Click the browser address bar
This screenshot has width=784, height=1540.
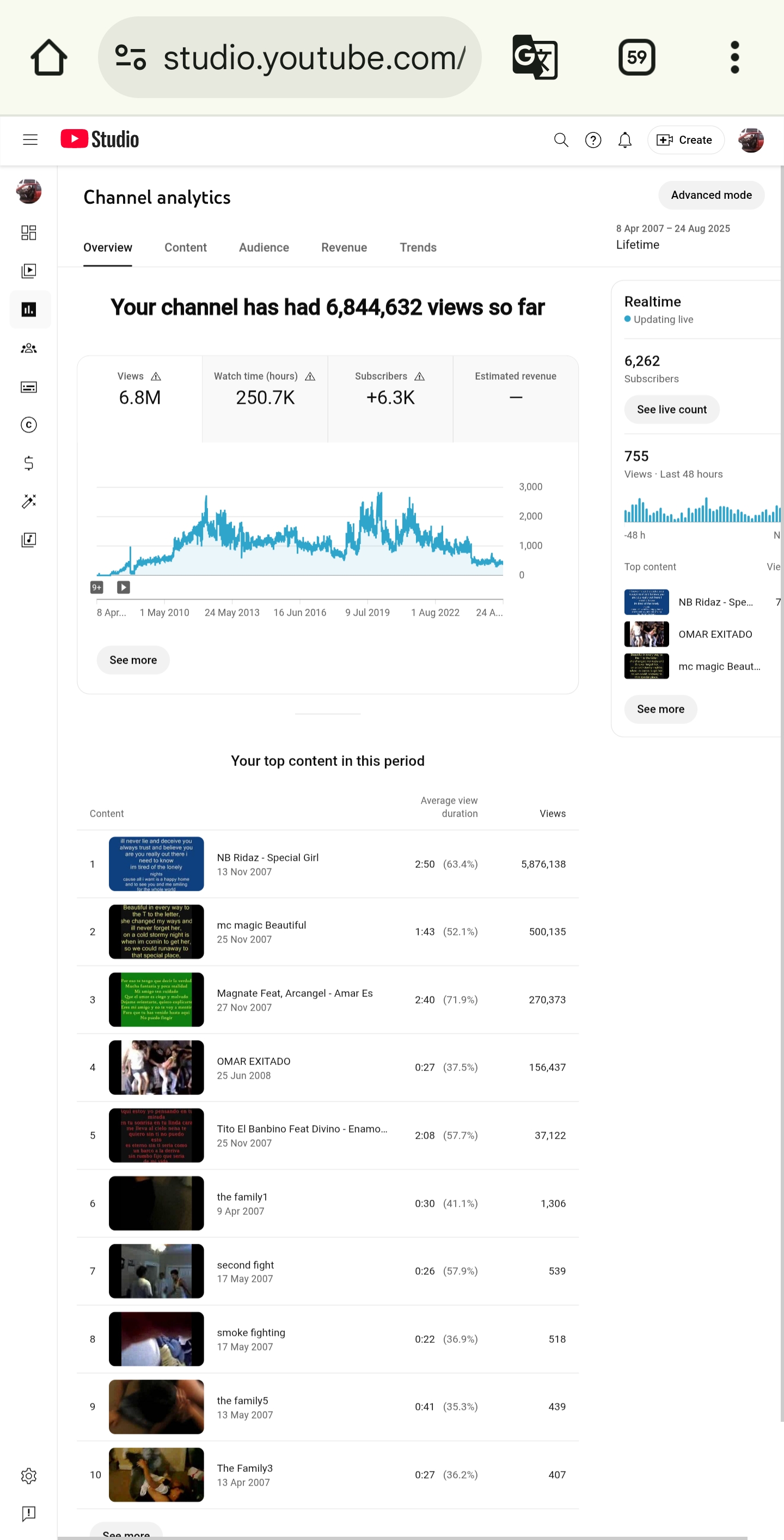coord(290,57)
